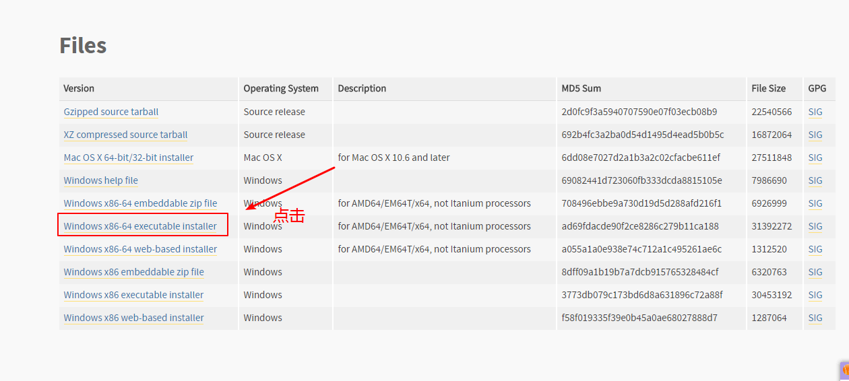This screenshot has width=849, height=381.
Task: Select MD5 692b4fc3a2ba0d54d1495d4ead5b0b5c
Action: 643,135
